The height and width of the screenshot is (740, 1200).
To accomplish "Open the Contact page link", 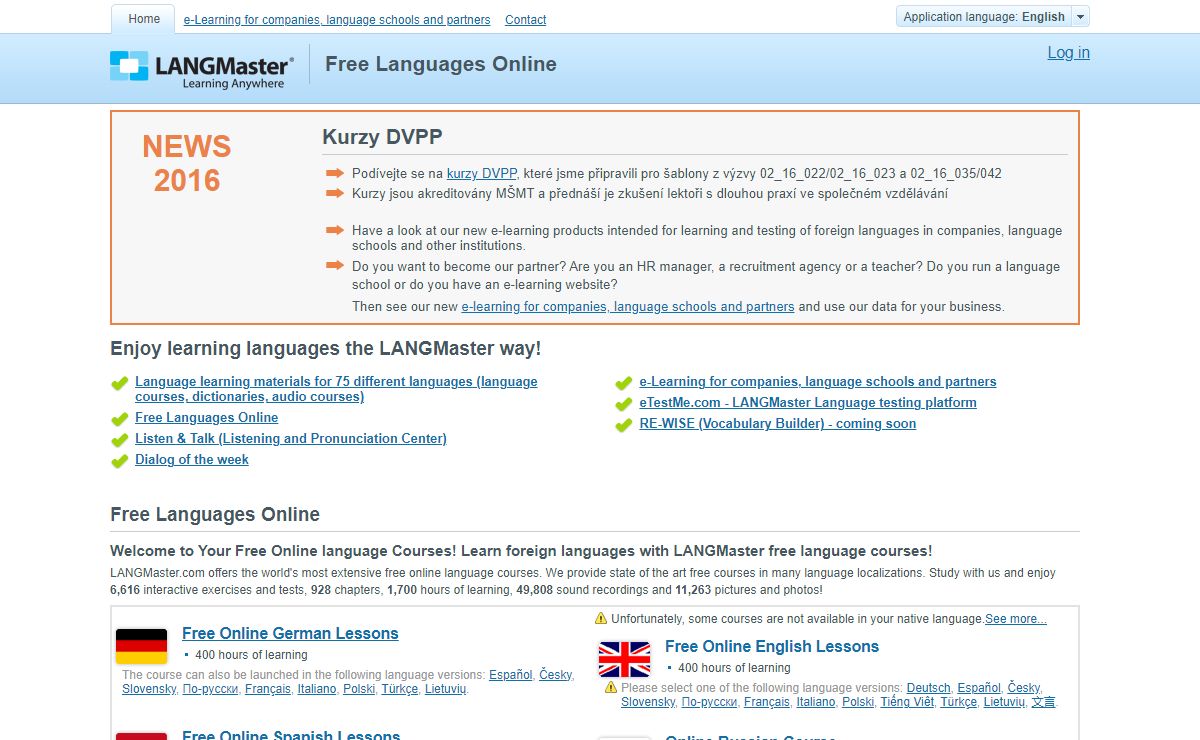I will coord(525,20).
